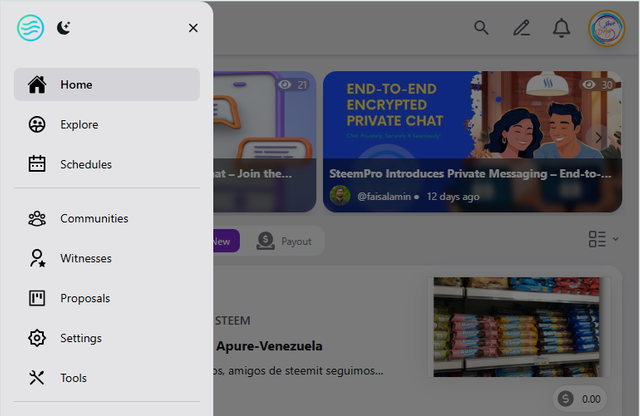Click the 21 views eye counter

pos(292,85)
